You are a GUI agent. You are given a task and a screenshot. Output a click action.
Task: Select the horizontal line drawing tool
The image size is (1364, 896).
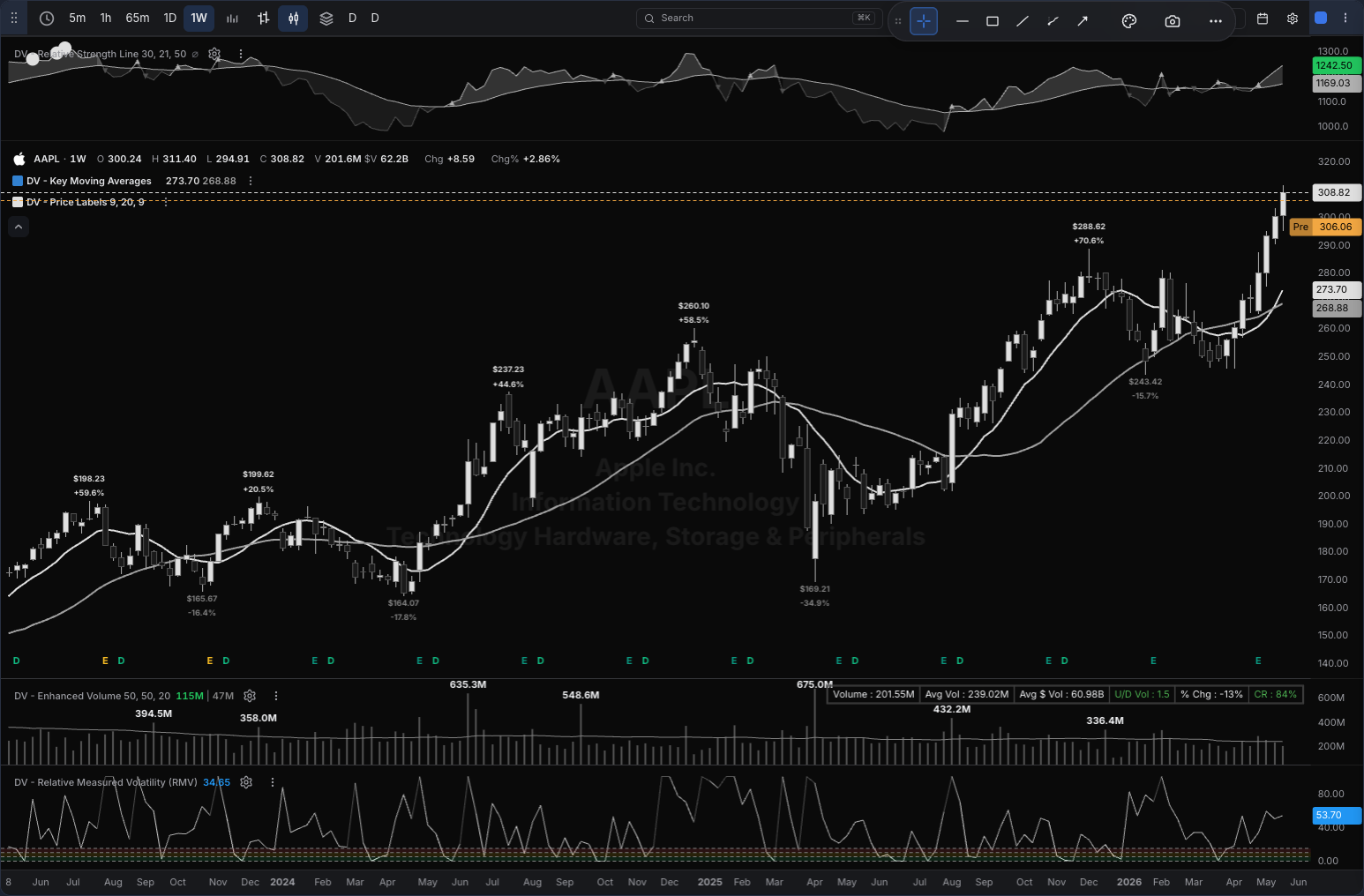tap(963, 21)
